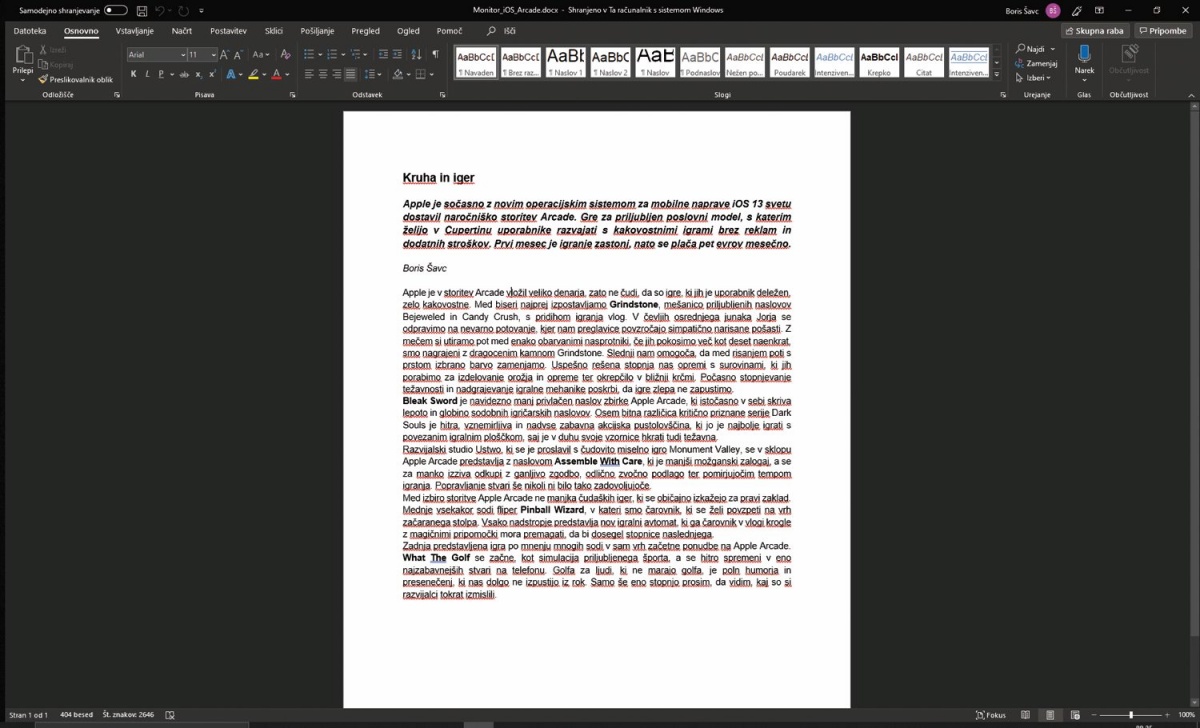Decrease the paragraph indent
The width and height of the screenshot is (1200, 728).
pyautogui.click(x=383, y=54)
